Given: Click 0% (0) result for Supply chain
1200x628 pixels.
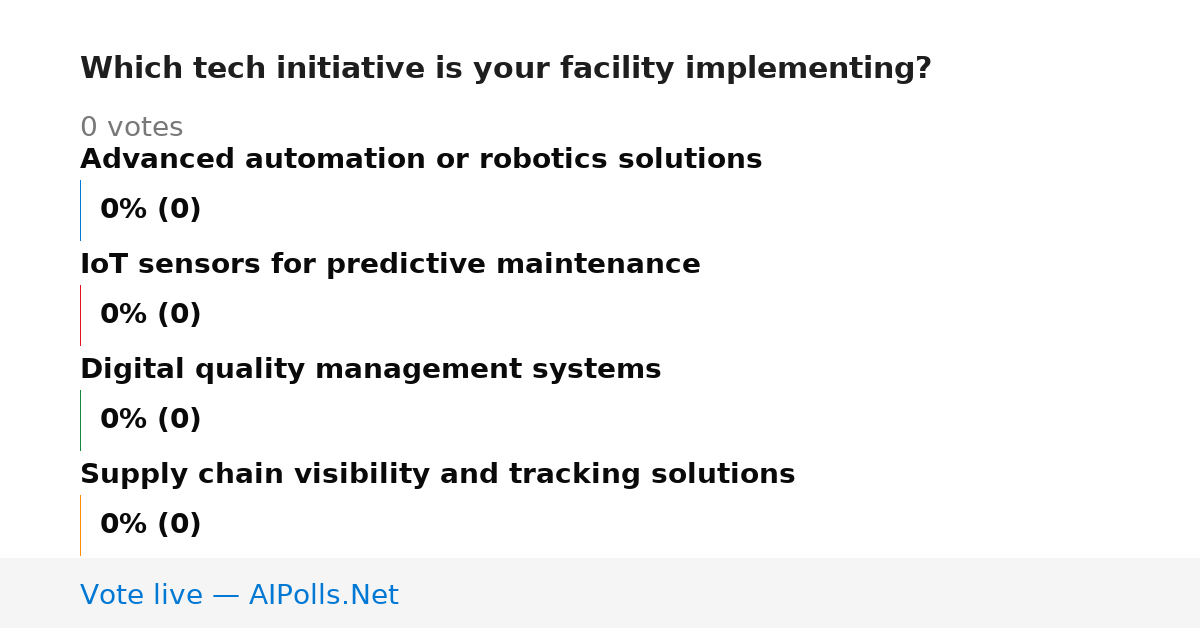Looking at the screenshot, I should tap(150, 525).
